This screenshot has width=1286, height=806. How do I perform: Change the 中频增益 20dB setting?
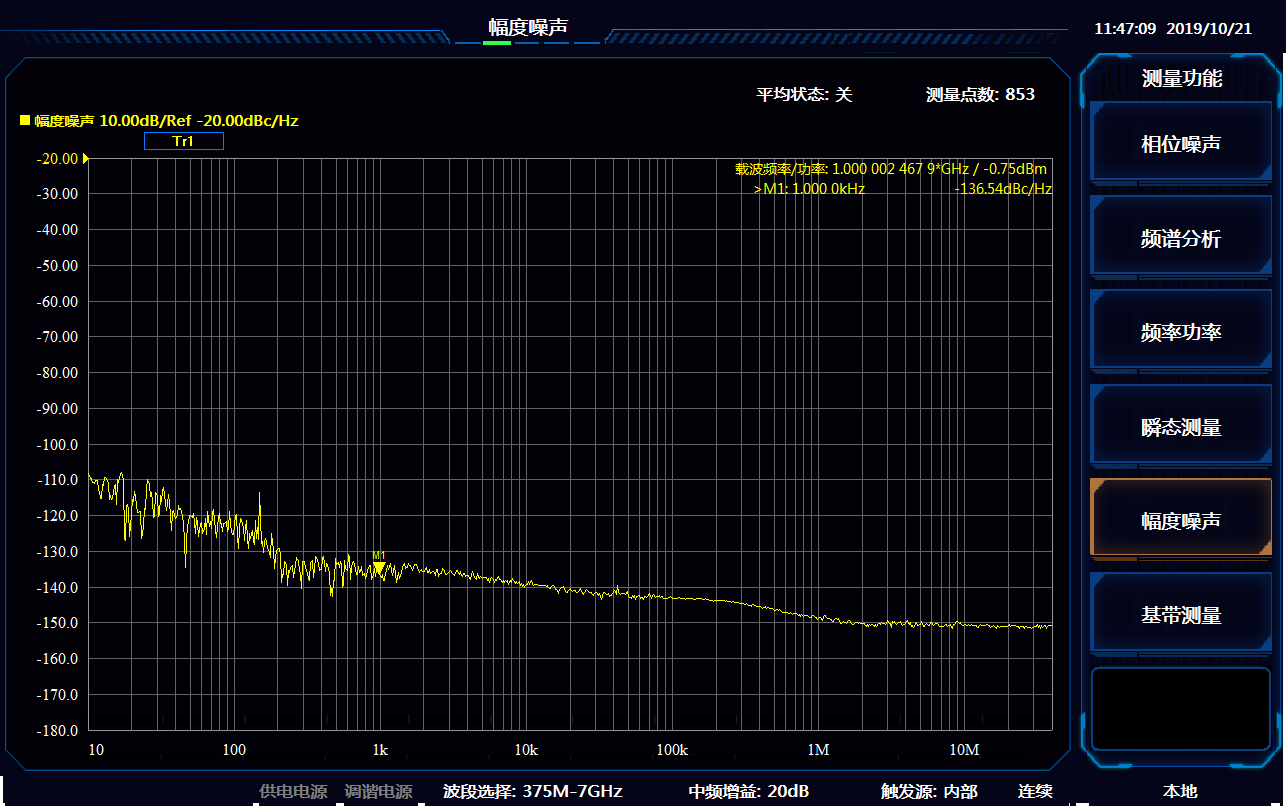(748, 791)
